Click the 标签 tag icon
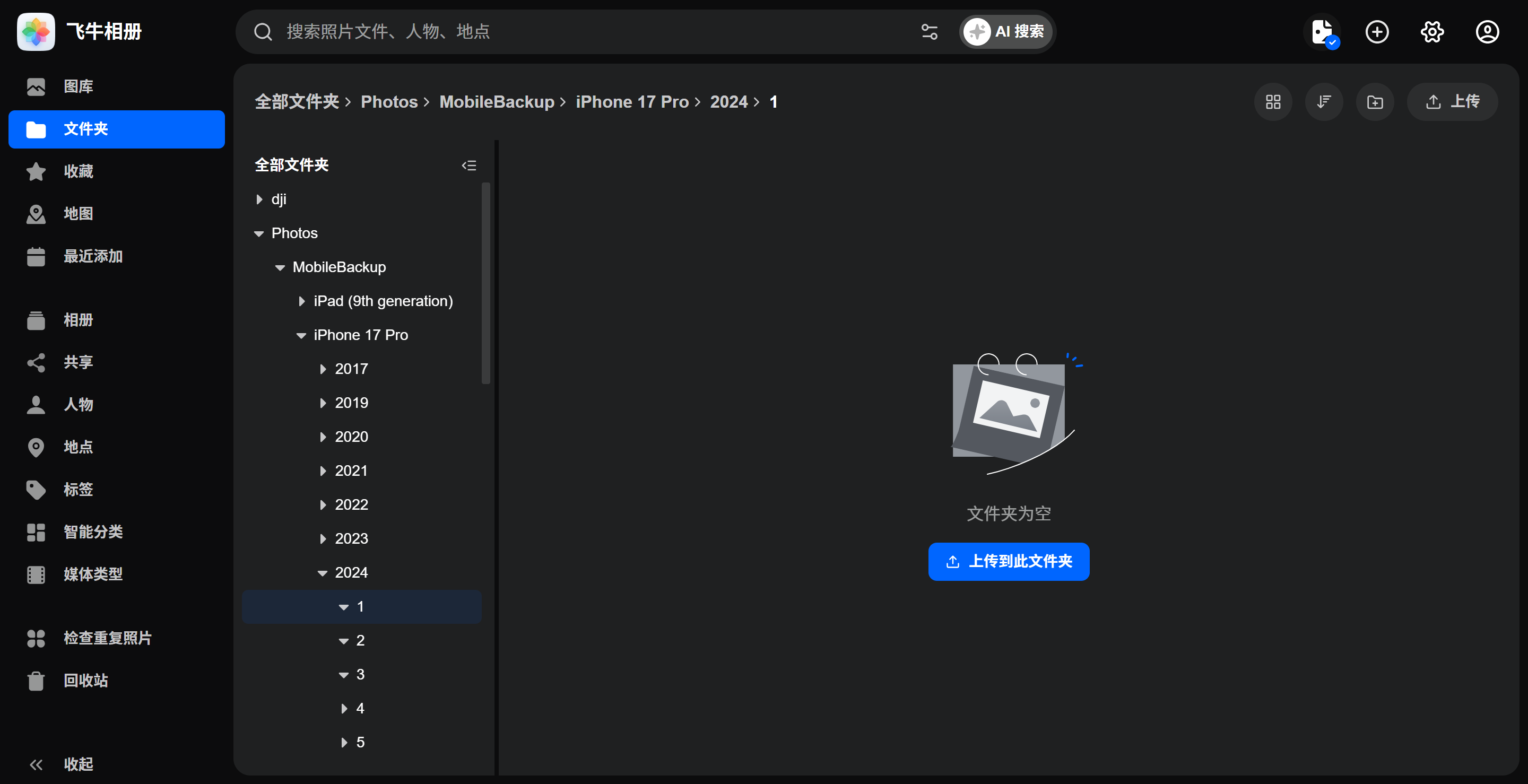Viewport: 1528px width, 784px height. [36, 490]
